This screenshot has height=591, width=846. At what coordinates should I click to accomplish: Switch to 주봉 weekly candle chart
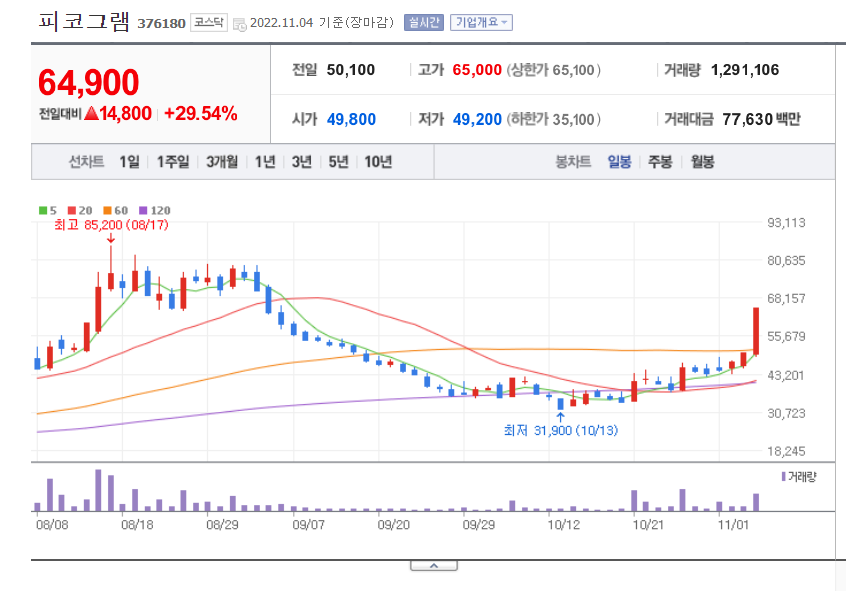(x=660, y=161)
